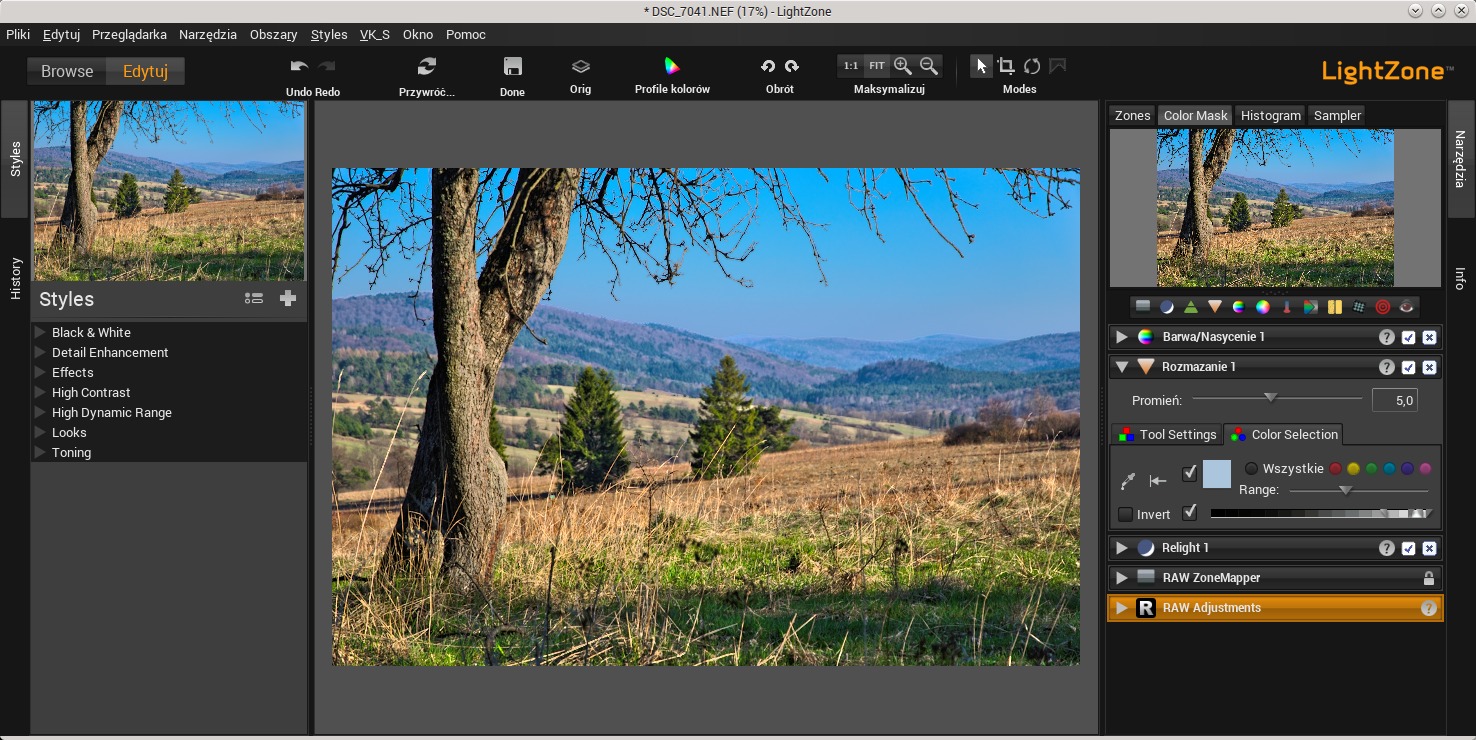Disable the Barwa/Nasycenie 1 tool checkbox

(1409, 337)
